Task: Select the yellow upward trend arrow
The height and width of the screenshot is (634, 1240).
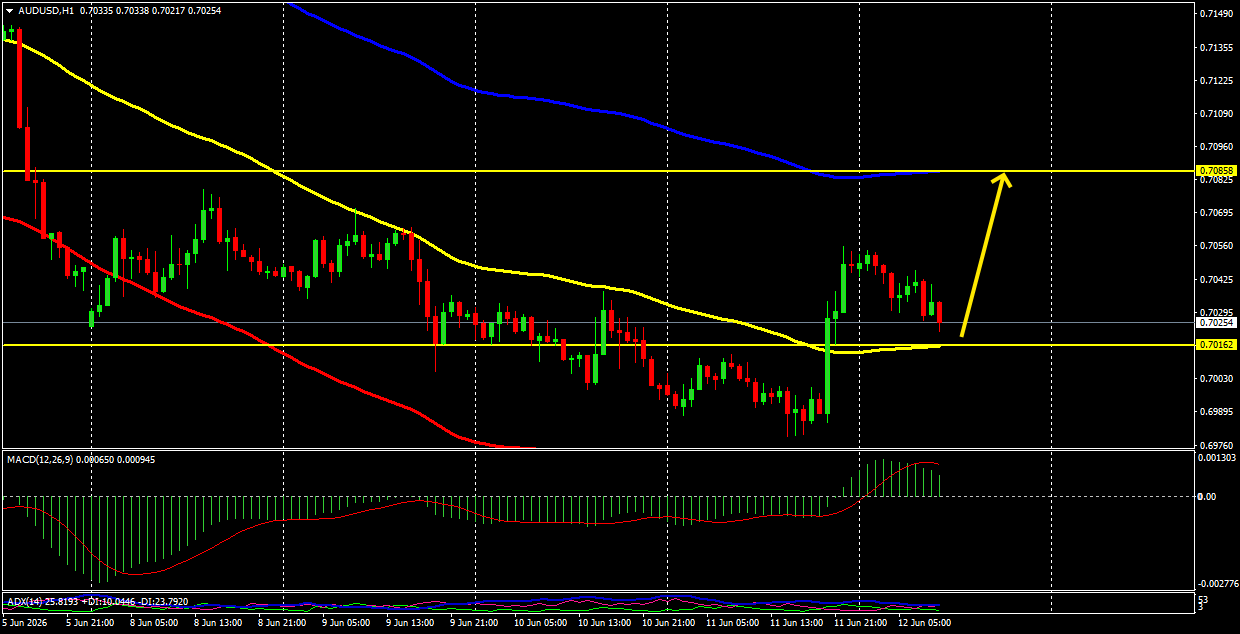Action: [x=986, y=254]
